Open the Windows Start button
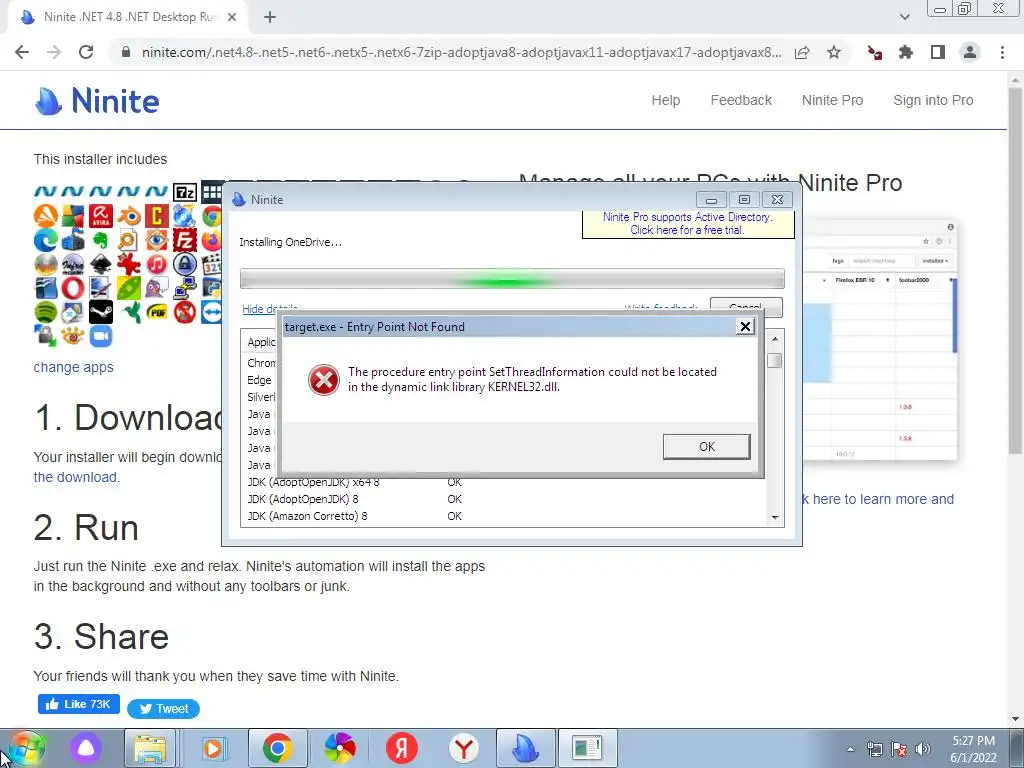Image resolution: width=1024 pixels, height=768 pixels. (25, 748)
